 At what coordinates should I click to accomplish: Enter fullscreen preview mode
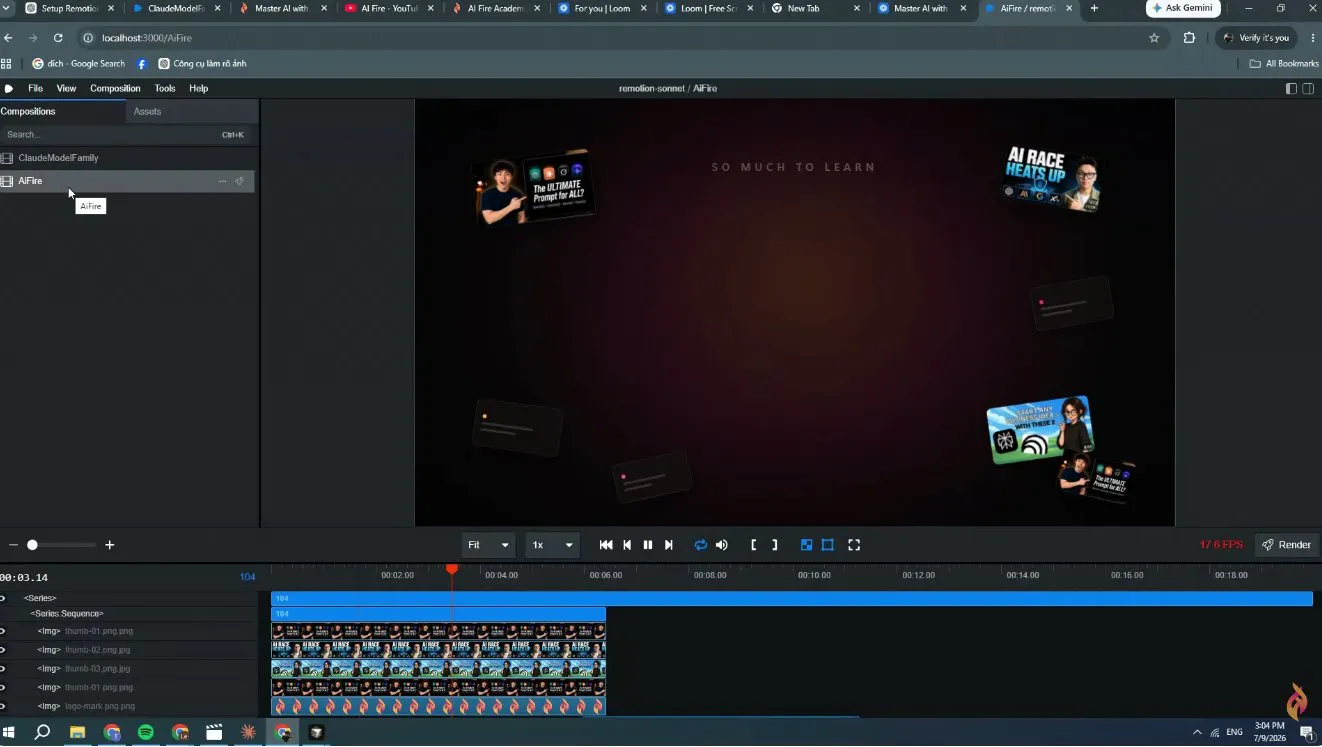pyautogui.click(x=854, y=545)
